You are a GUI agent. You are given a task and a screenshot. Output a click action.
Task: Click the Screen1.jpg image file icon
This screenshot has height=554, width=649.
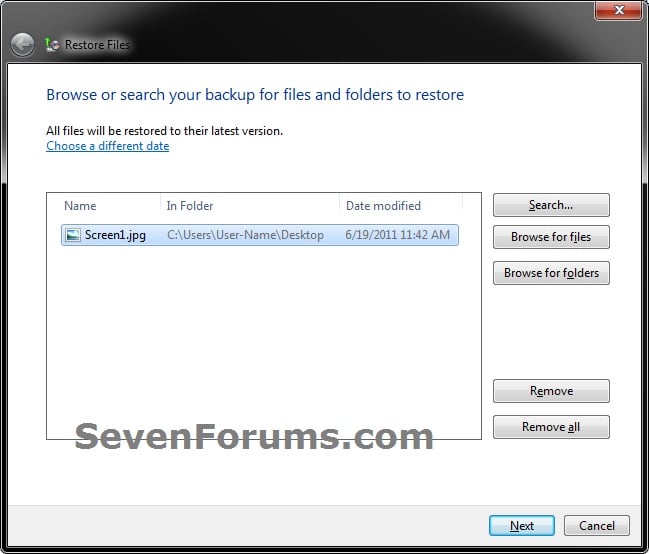(73, 235)
